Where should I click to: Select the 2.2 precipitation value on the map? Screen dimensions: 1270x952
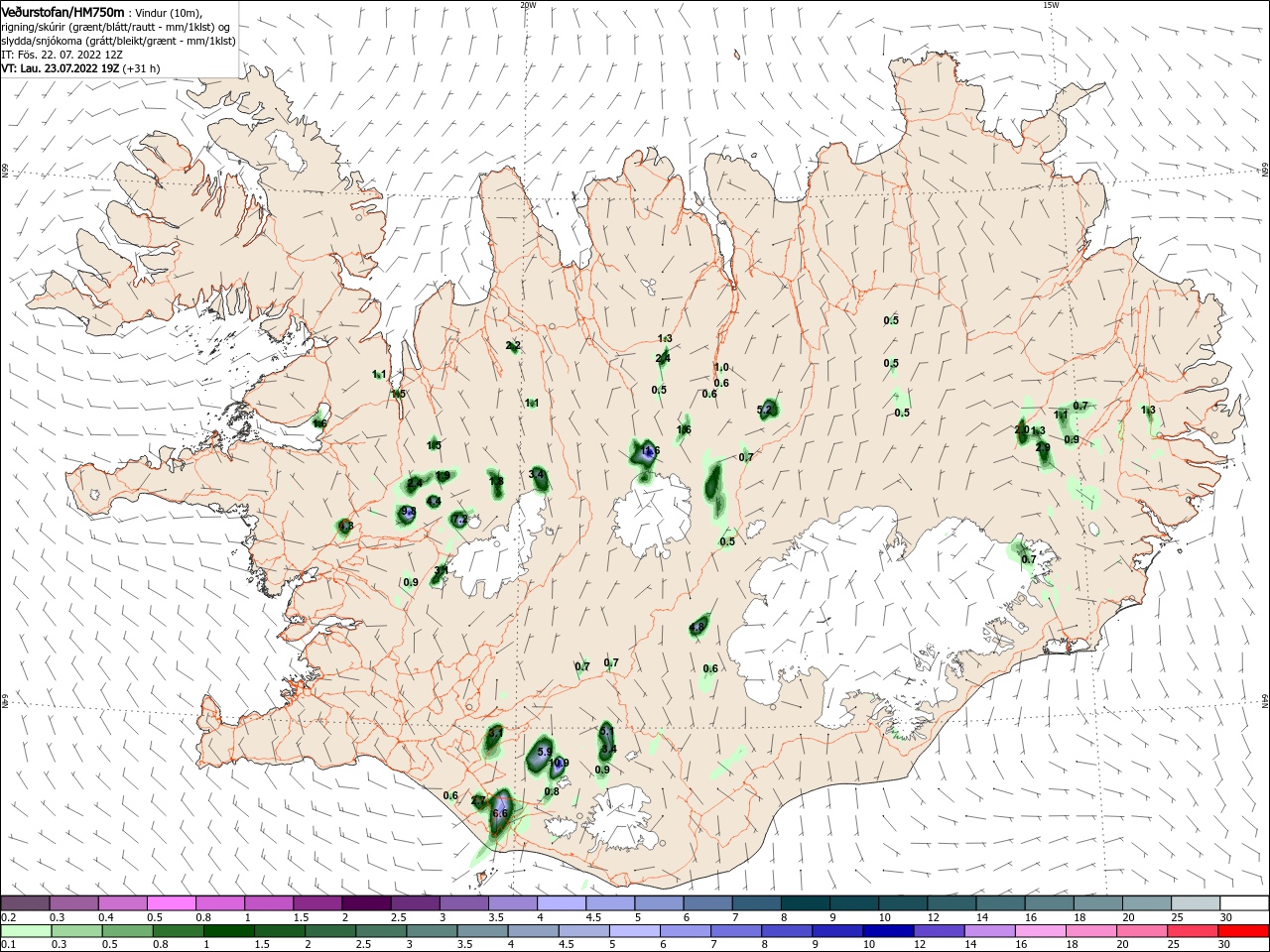pos(513,346)
